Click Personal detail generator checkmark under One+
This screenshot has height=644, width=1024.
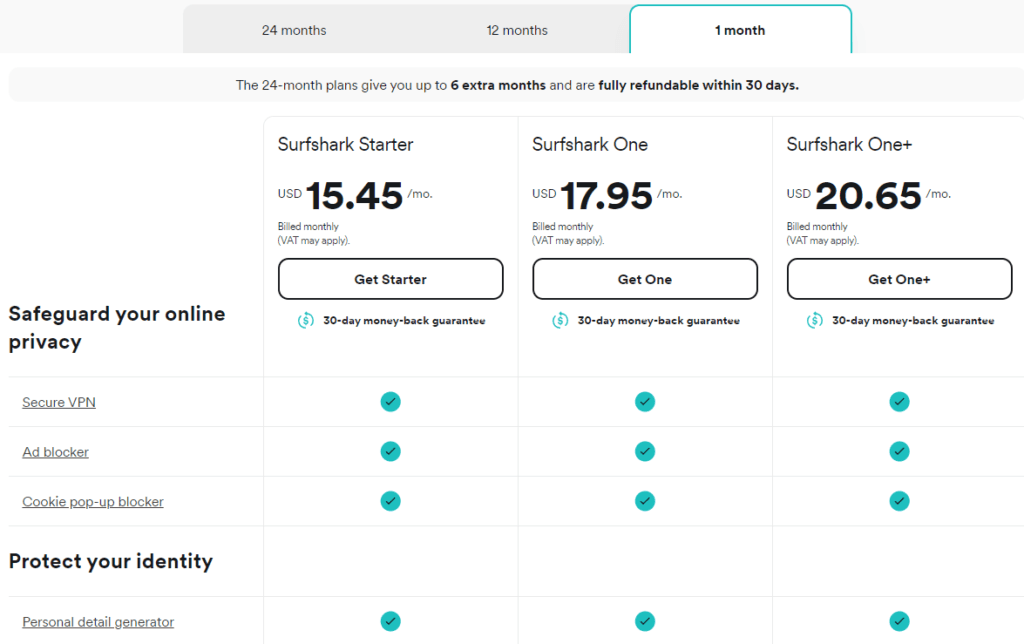[899, 621]
